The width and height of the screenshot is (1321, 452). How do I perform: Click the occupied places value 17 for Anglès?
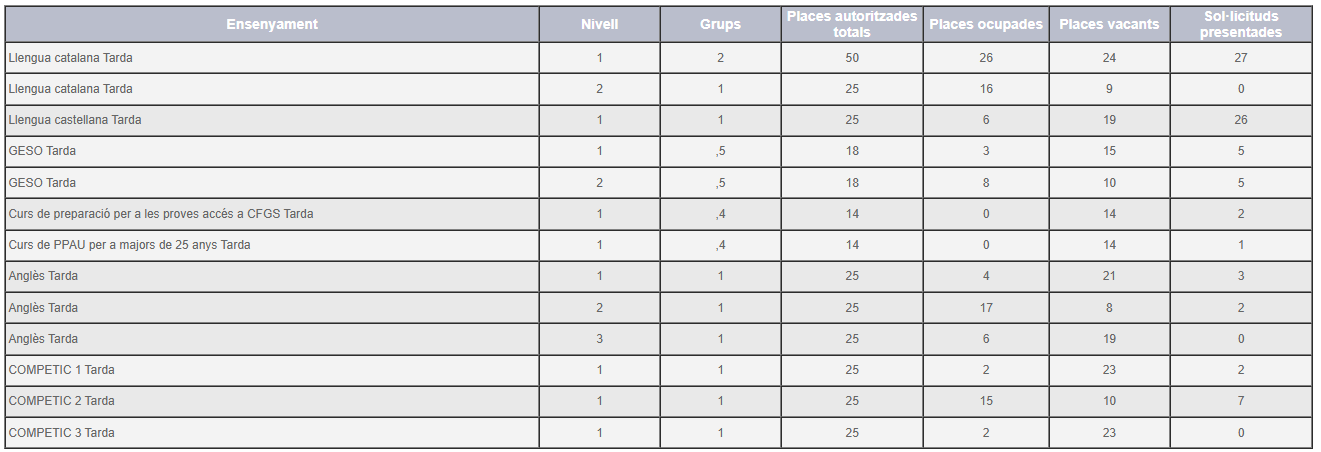pyautogui.click(x=985, y=308)
